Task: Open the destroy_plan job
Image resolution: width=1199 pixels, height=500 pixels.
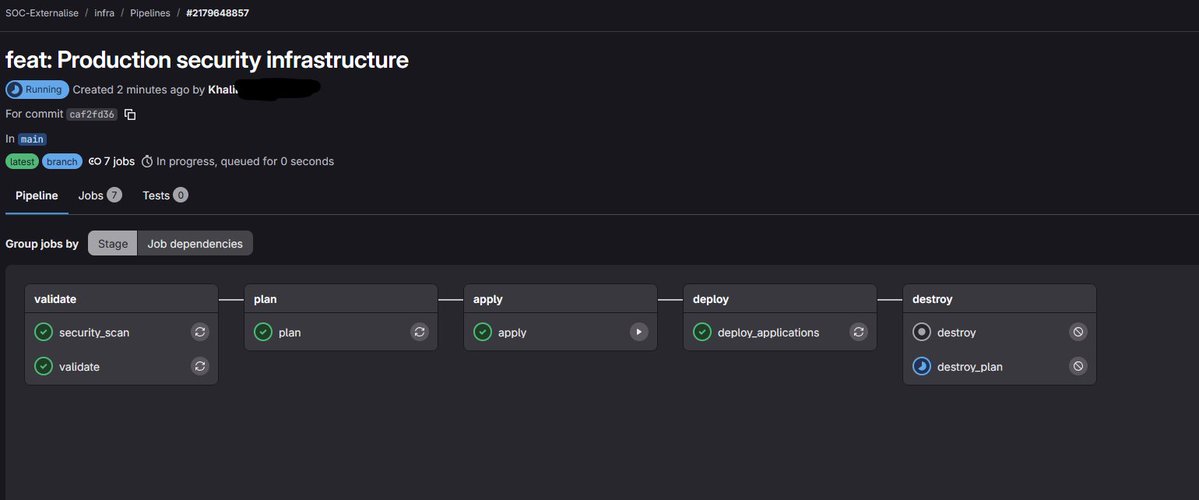Action: pyautogui.click(x=970, y=367)
